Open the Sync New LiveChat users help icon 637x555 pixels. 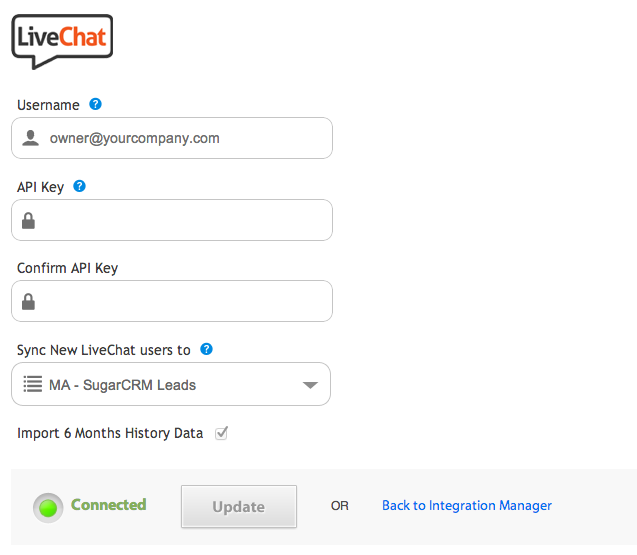pyautogui.click(x=206, y=349)
